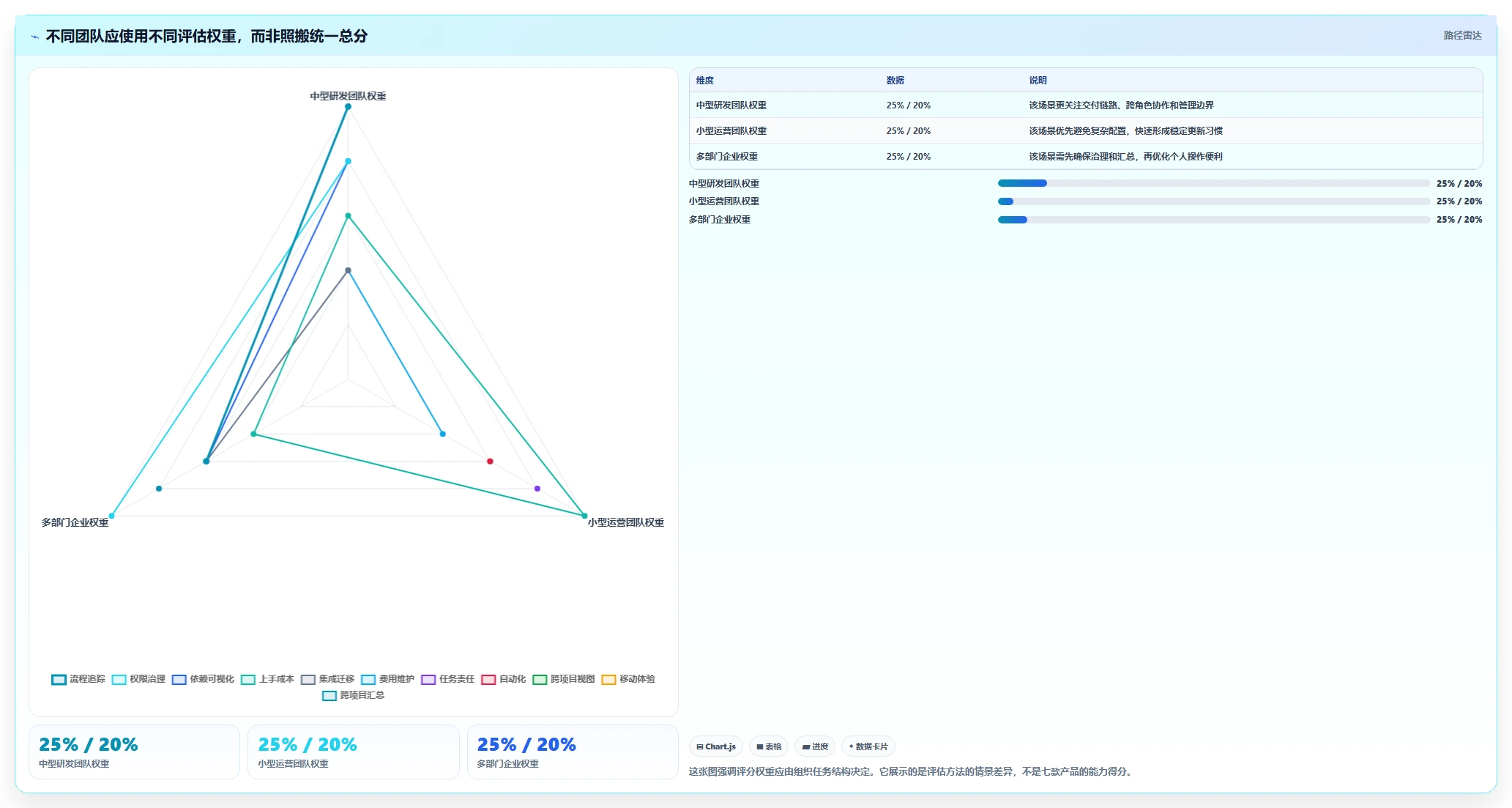The height and width of the screenshot is (808, 1512).
Task: Click the 中型研发团队权重 progress bar
Action: point(1213,183)
